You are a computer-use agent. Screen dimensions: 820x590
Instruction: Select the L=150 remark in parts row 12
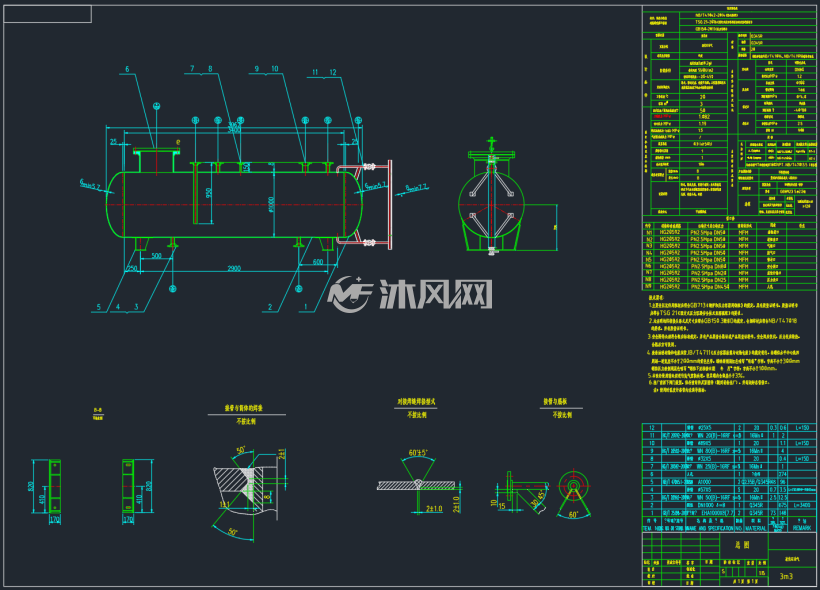[802, 427]
